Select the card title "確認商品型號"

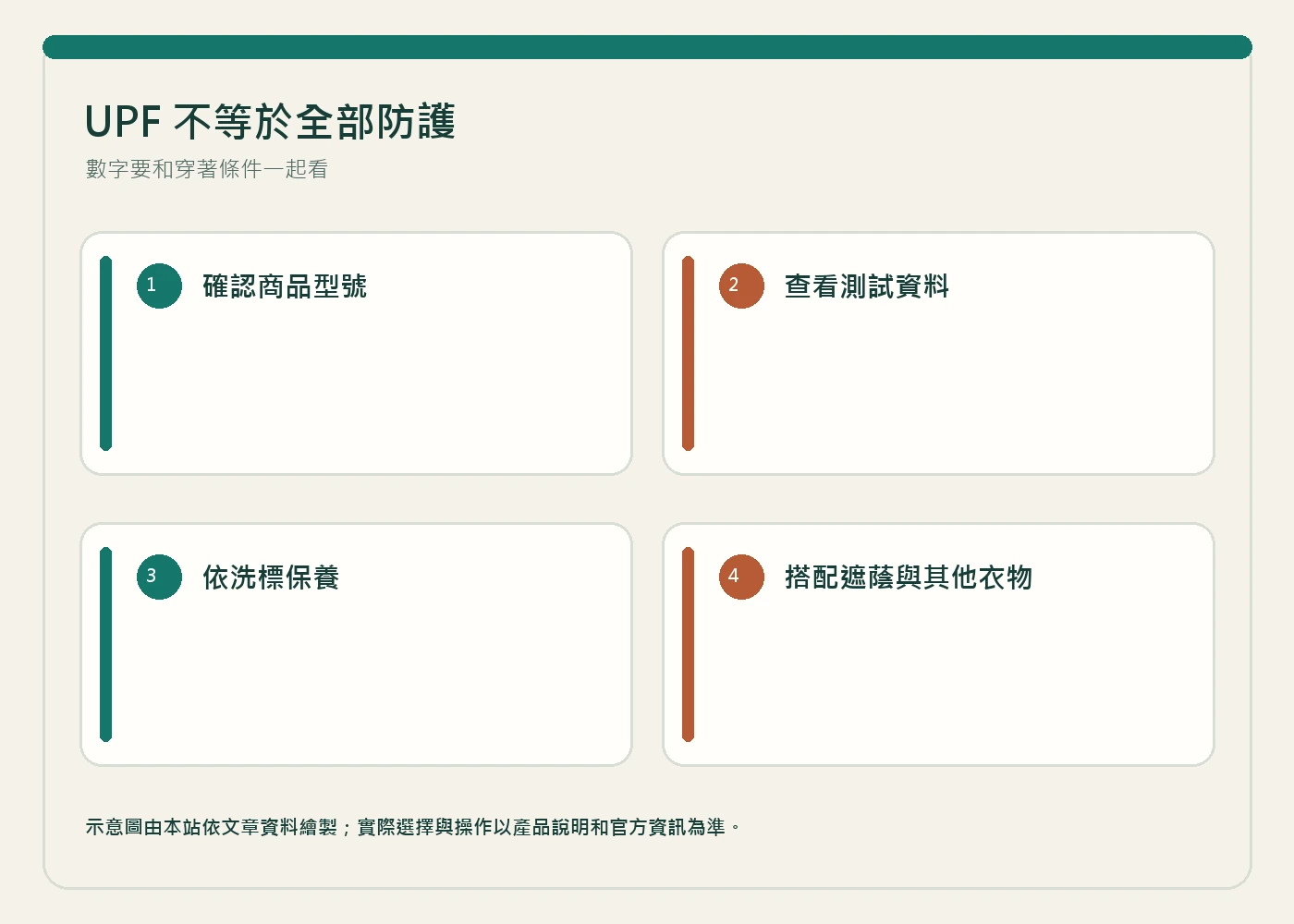coord(285,286)
